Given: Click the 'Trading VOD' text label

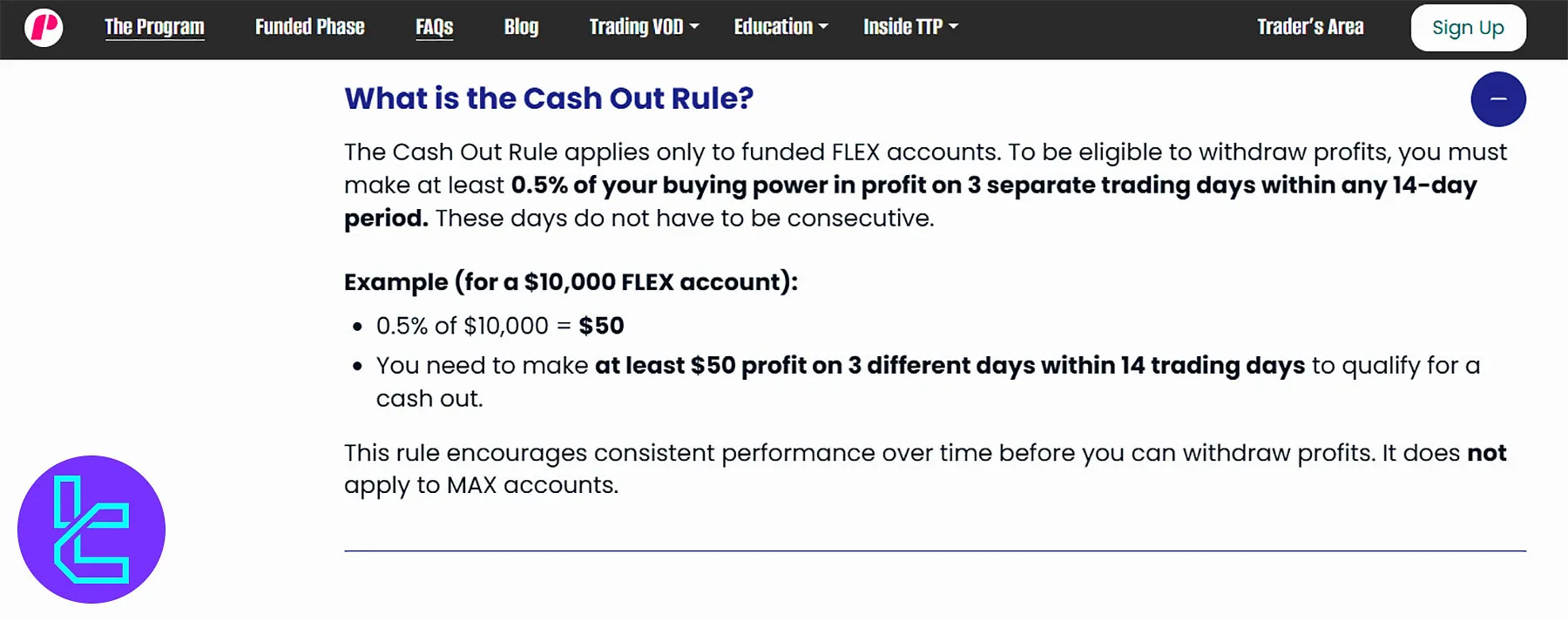Looking at the screenshot, I should pos(636,27).
